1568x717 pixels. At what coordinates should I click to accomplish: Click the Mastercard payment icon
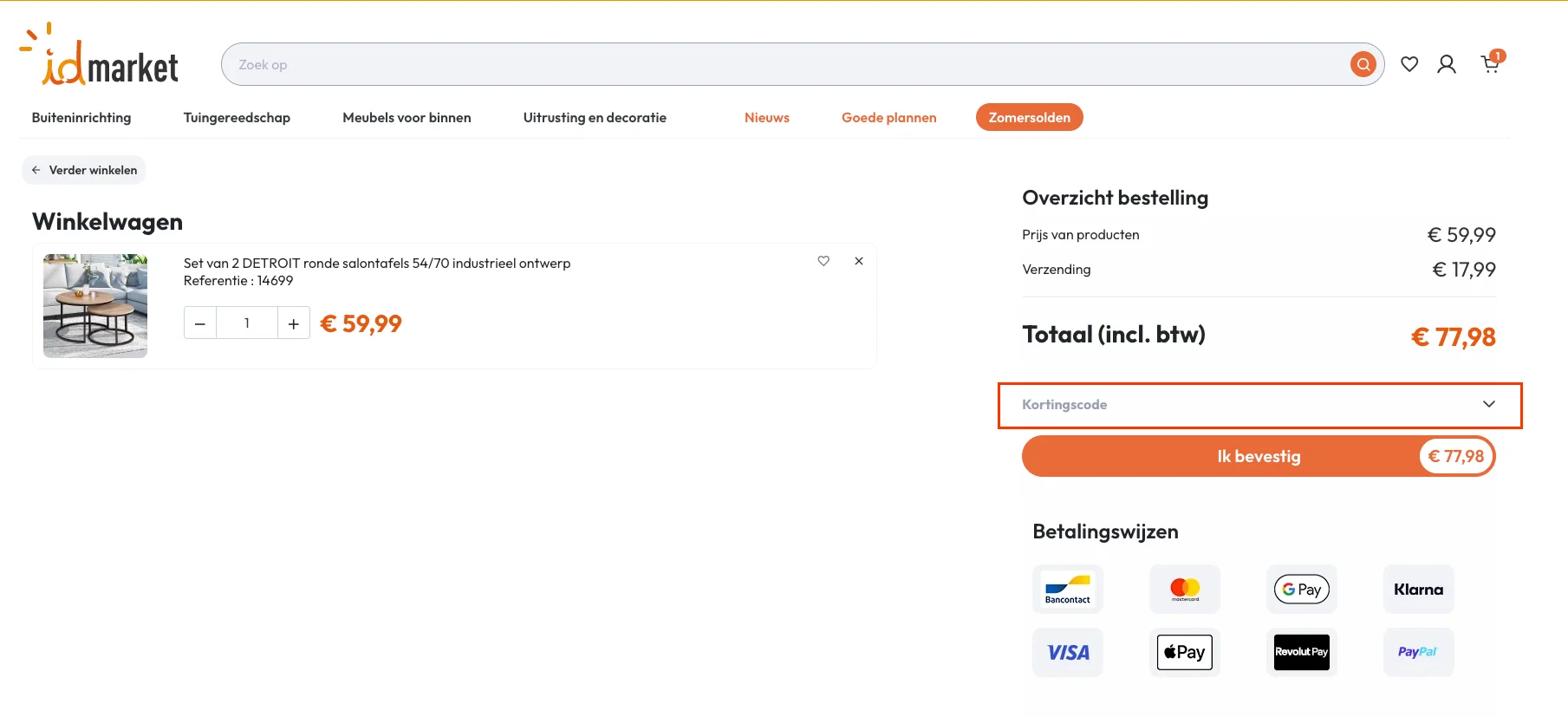coord(1185,590)
